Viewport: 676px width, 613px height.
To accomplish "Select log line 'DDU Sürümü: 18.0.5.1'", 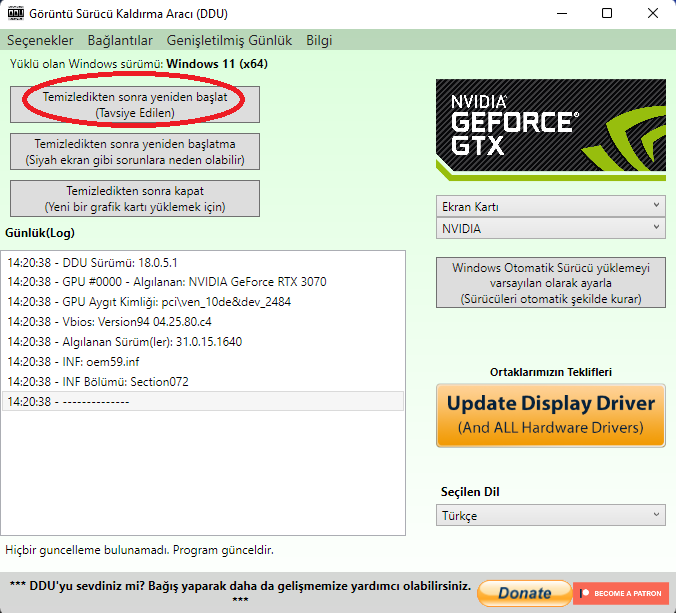I will click(x=203, y=263).
